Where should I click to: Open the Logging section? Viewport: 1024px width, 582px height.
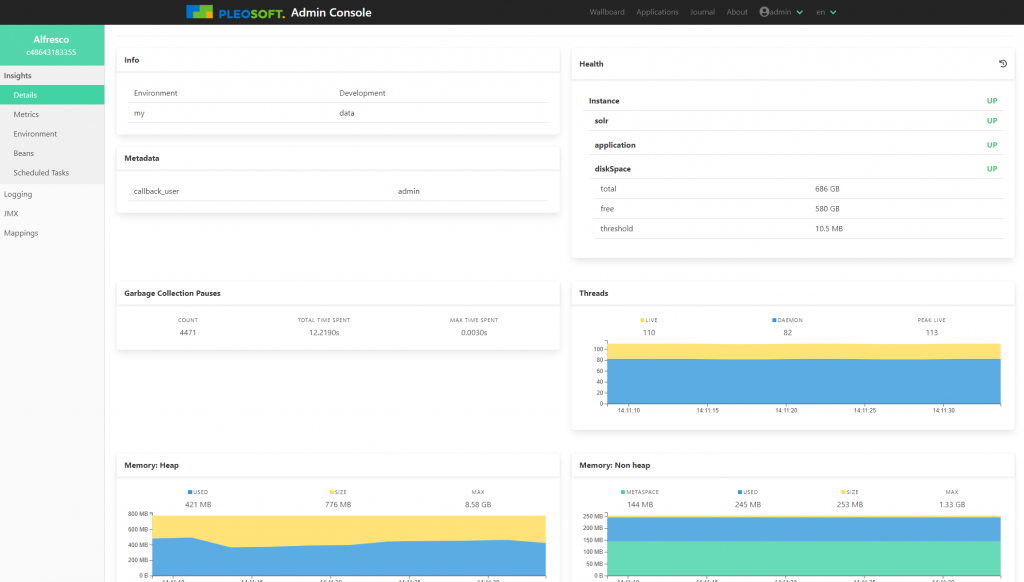coord(18,194)
